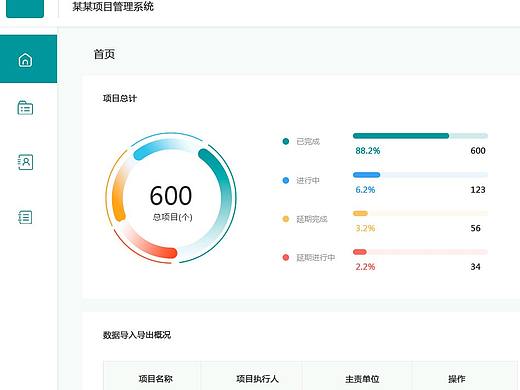Click the 总项目(个) label
This screenshot has height=390, width=520.
(x=172, y=217)
